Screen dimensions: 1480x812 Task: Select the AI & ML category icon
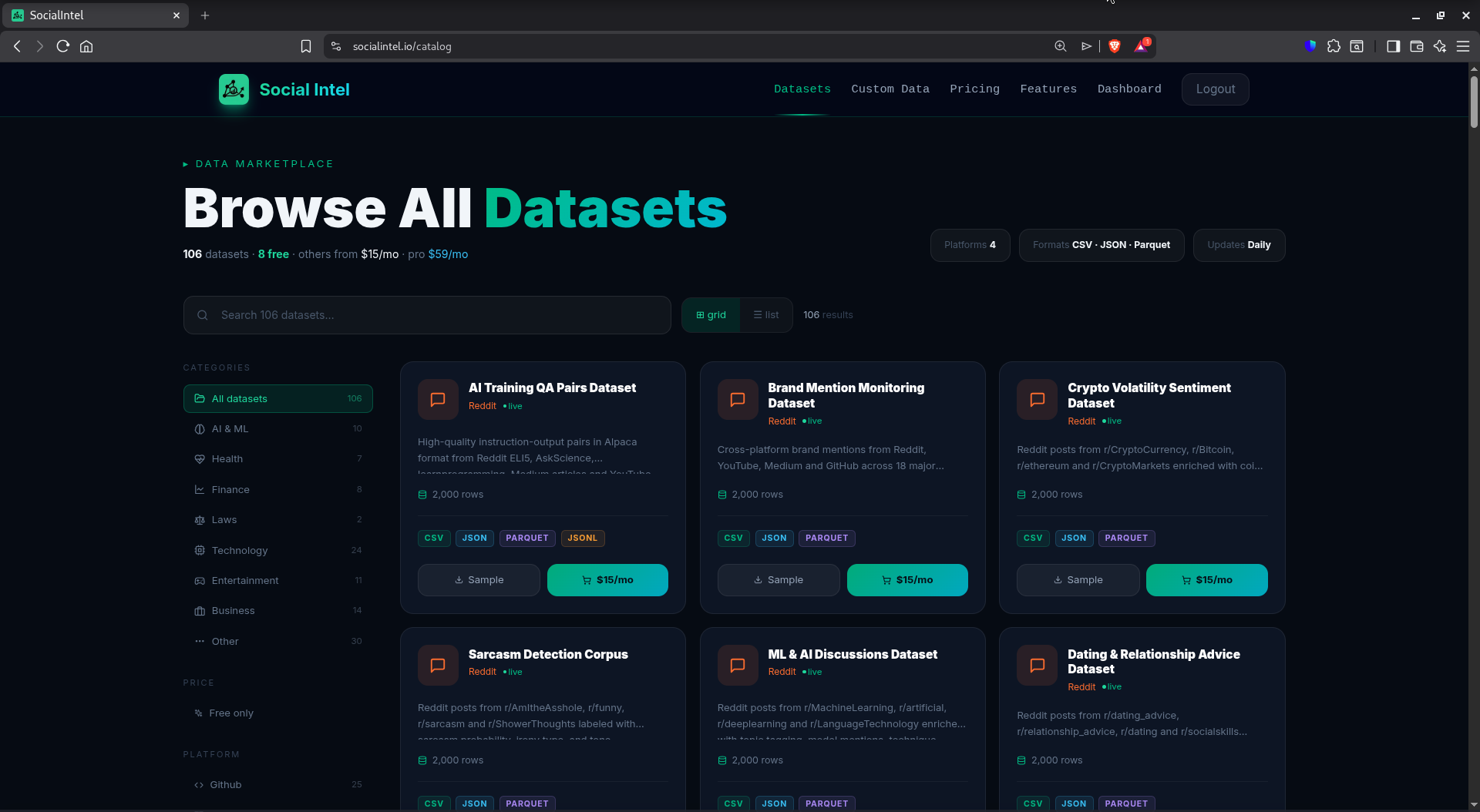[201, 429]
